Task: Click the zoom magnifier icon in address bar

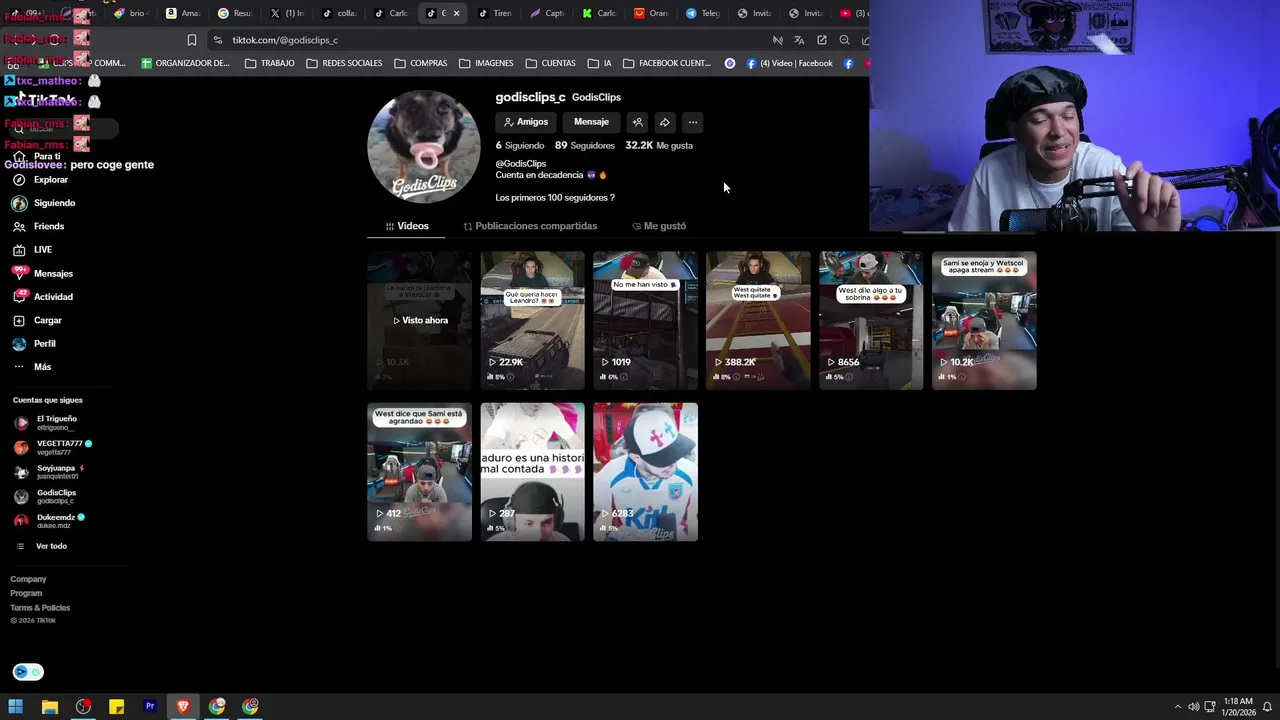Action: tap(845, 40)
